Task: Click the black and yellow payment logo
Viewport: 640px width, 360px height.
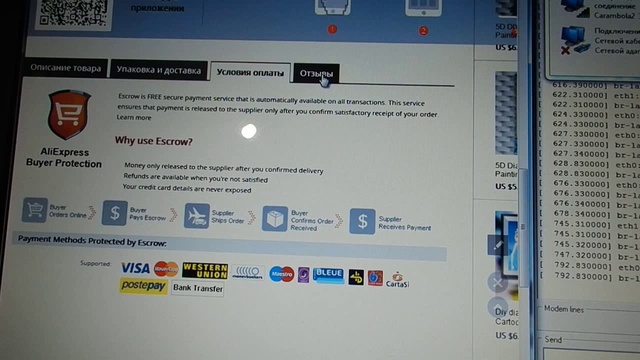Action: tap(356, 278)
